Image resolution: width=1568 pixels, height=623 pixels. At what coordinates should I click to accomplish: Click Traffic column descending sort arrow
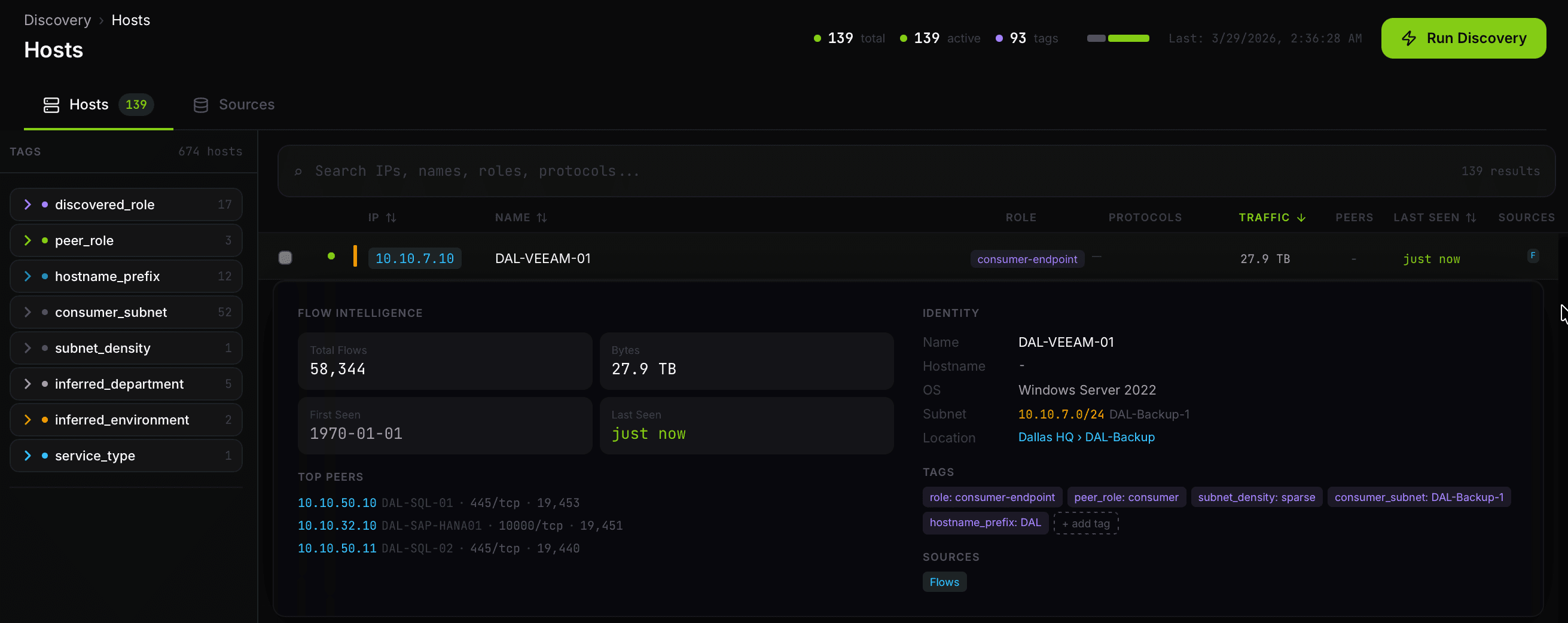coord(1301,218)
